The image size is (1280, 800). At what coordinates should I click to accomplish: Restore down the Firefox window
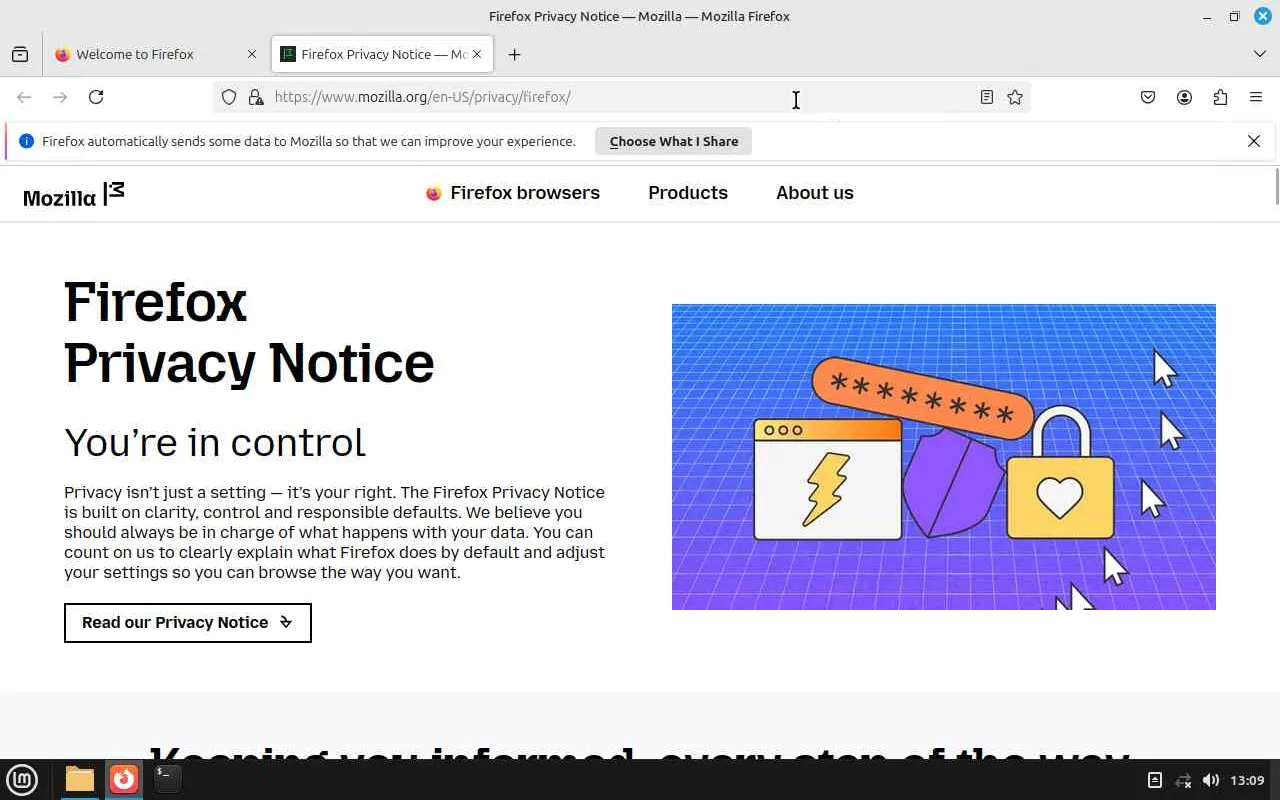1235,16
